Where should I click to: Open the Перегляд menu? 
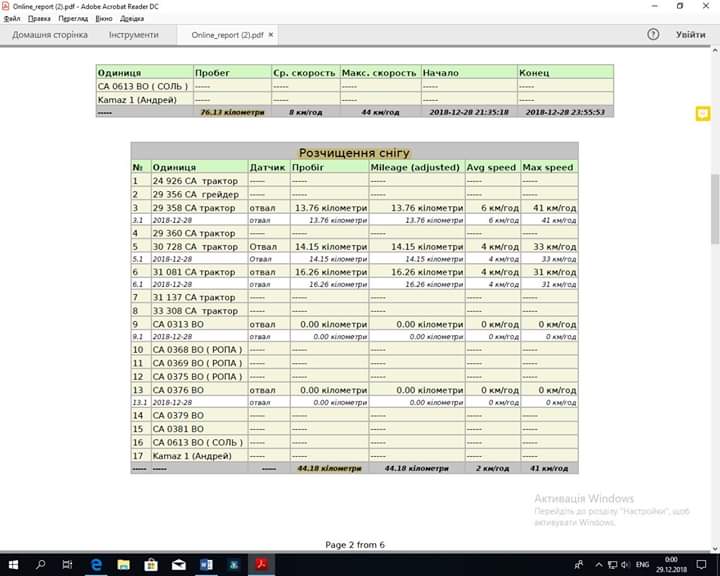[73, 19]
